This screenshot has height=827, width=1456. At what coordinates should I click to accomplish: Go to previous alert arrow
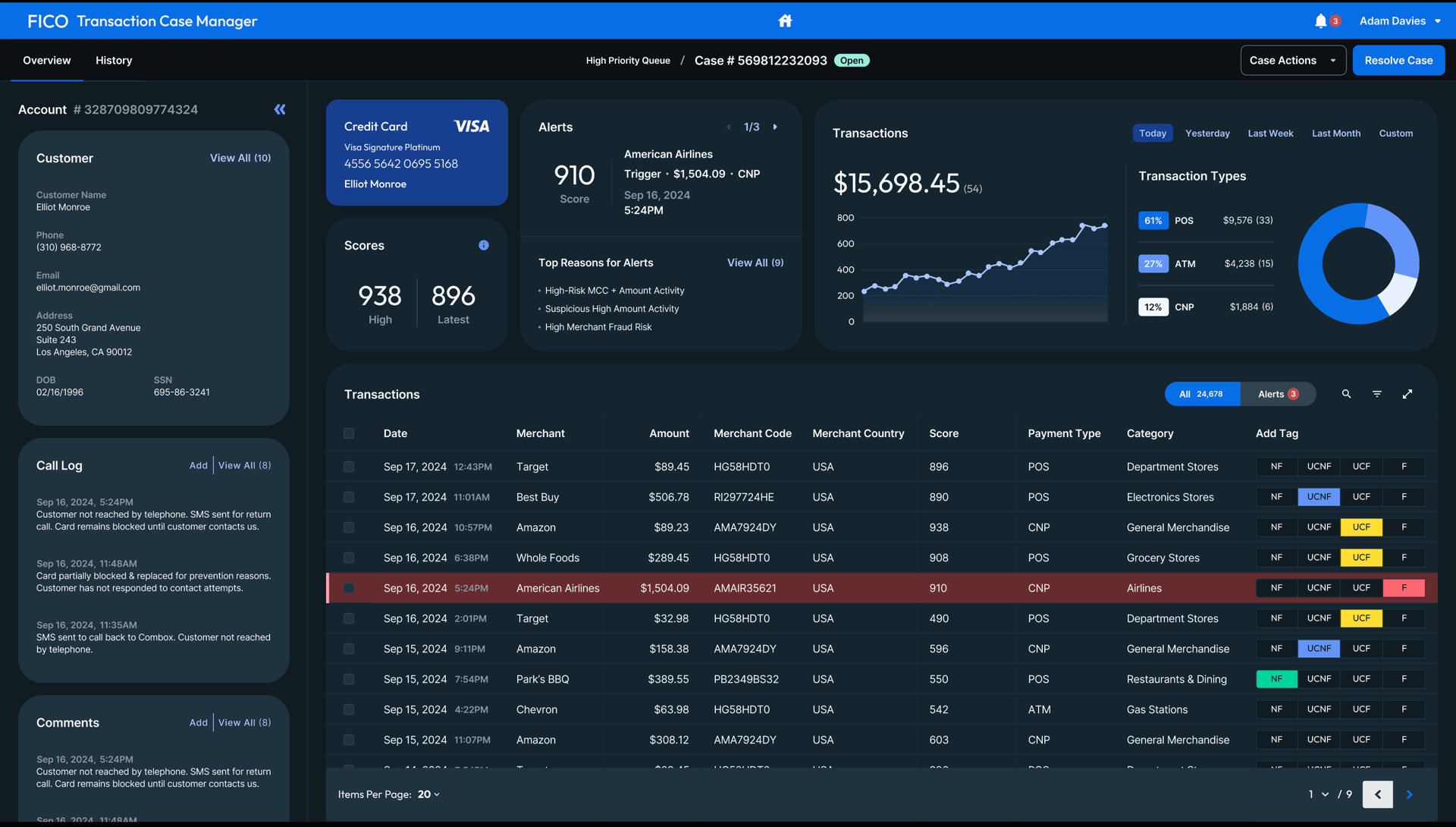pos(729,127)
